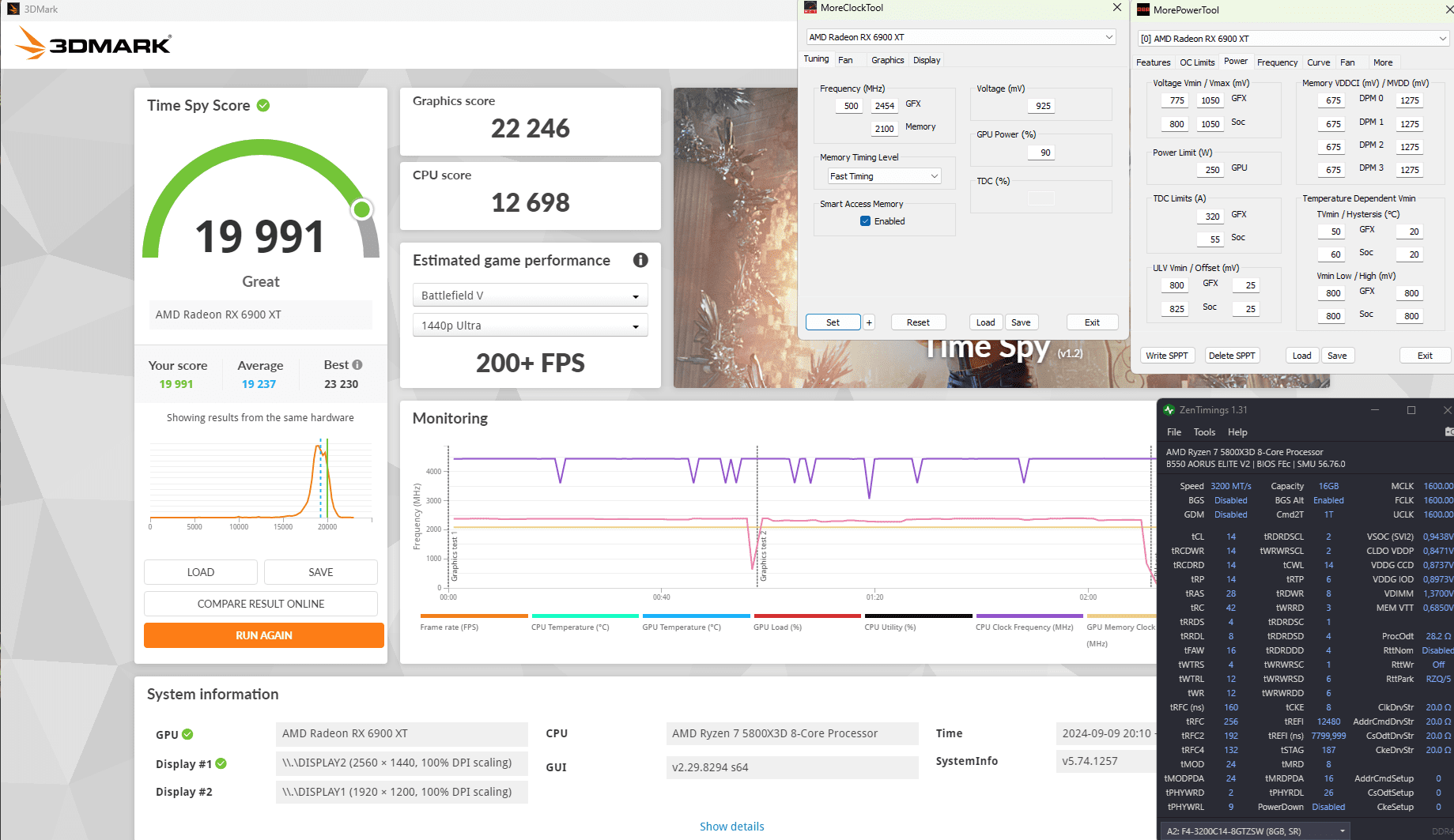This screenshot has width=1454, height=840.
Task: Toggle Smart Access Memory Enabled checkbox
Action: (866, 221)
